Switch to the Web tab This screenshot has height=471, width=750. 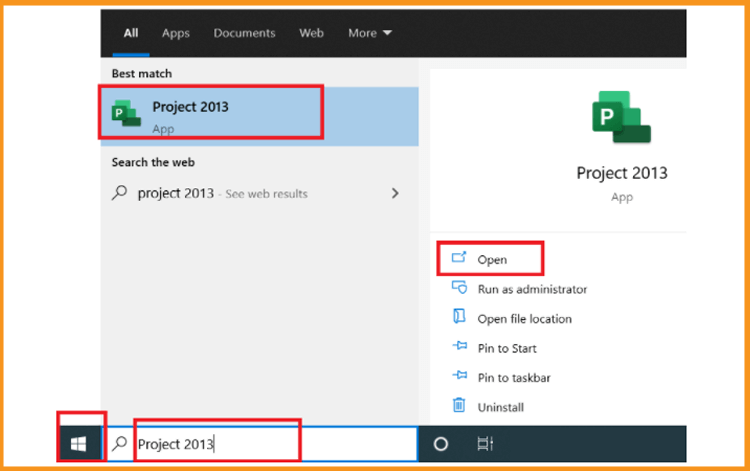(311, 33)
